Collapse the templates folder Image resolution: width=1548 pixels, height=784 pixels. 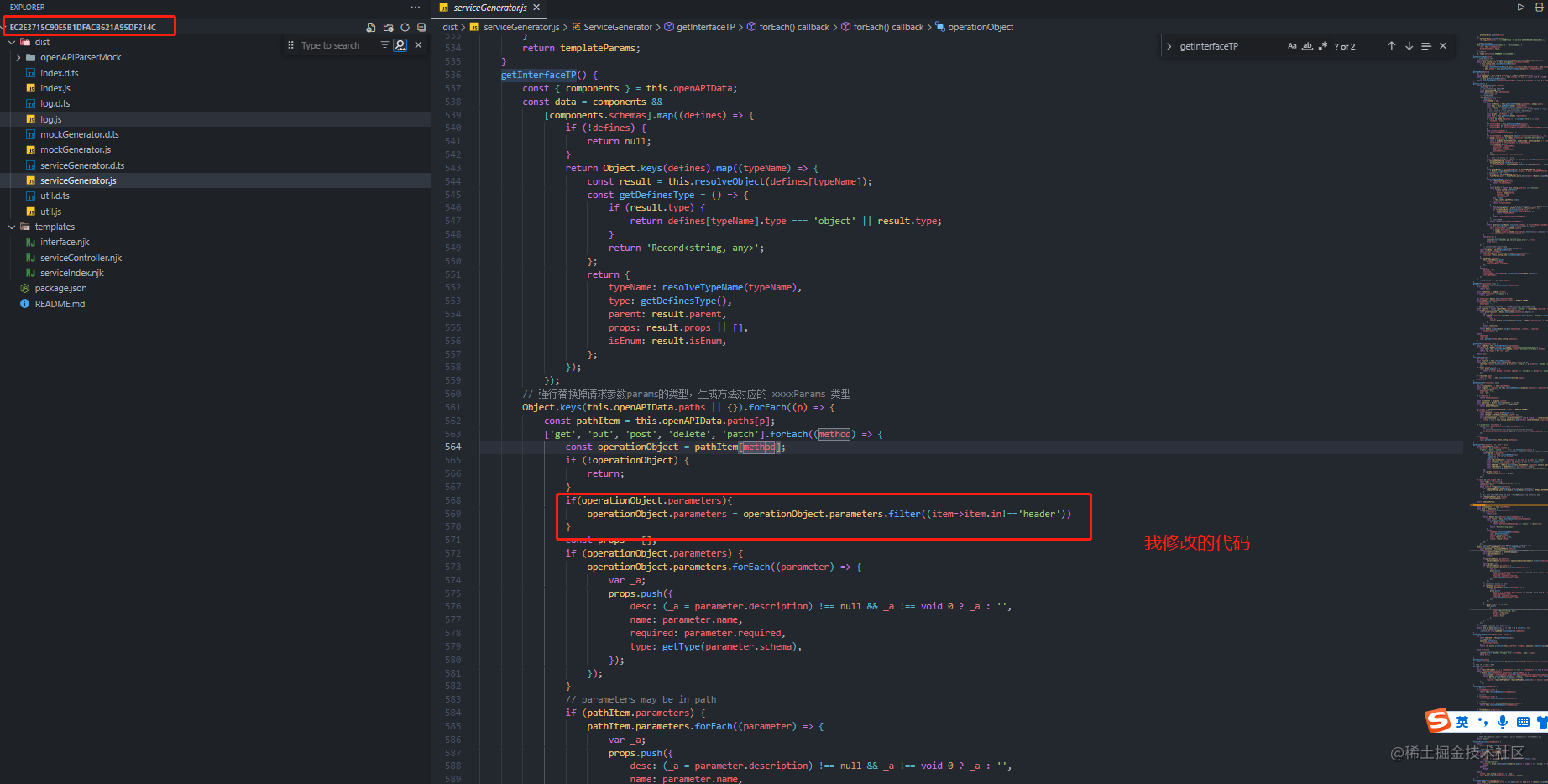[12, 227]
